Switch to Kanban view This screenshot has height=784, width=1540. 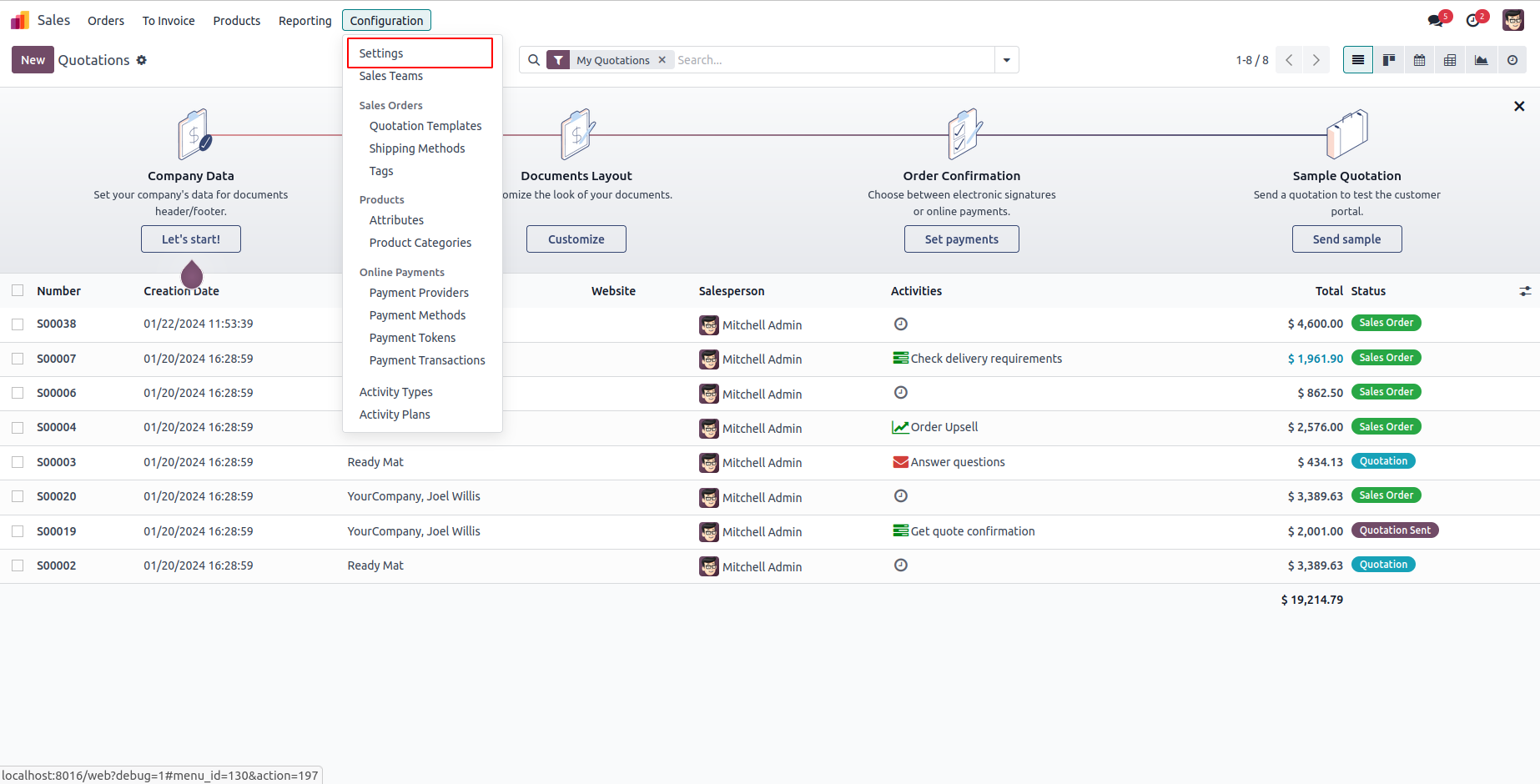click(x=1389, y=60)
